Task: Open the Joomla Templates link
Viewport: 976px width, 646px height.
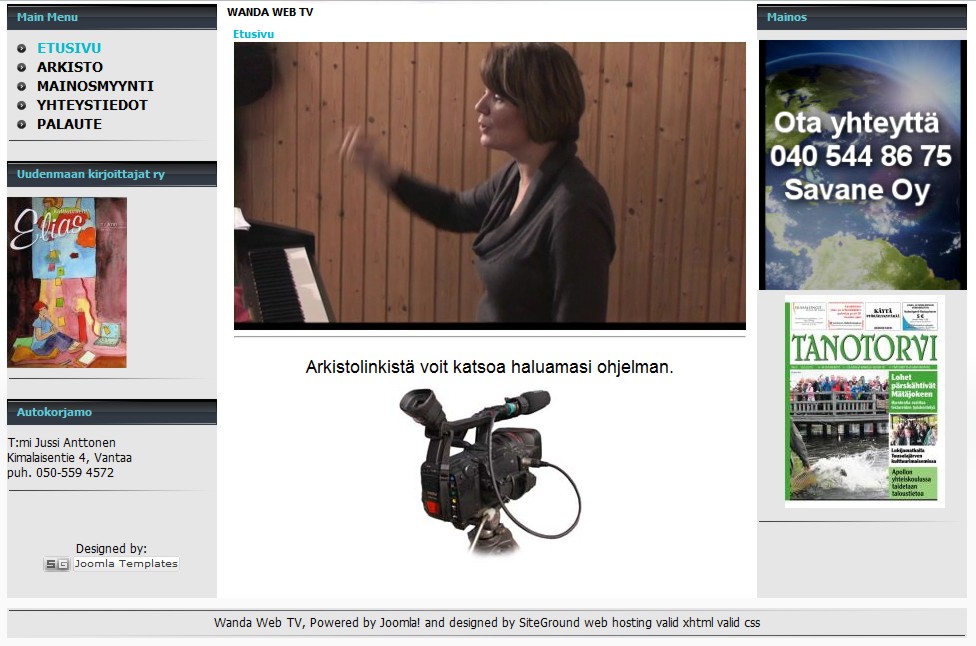Action: [x=126, y=563]
